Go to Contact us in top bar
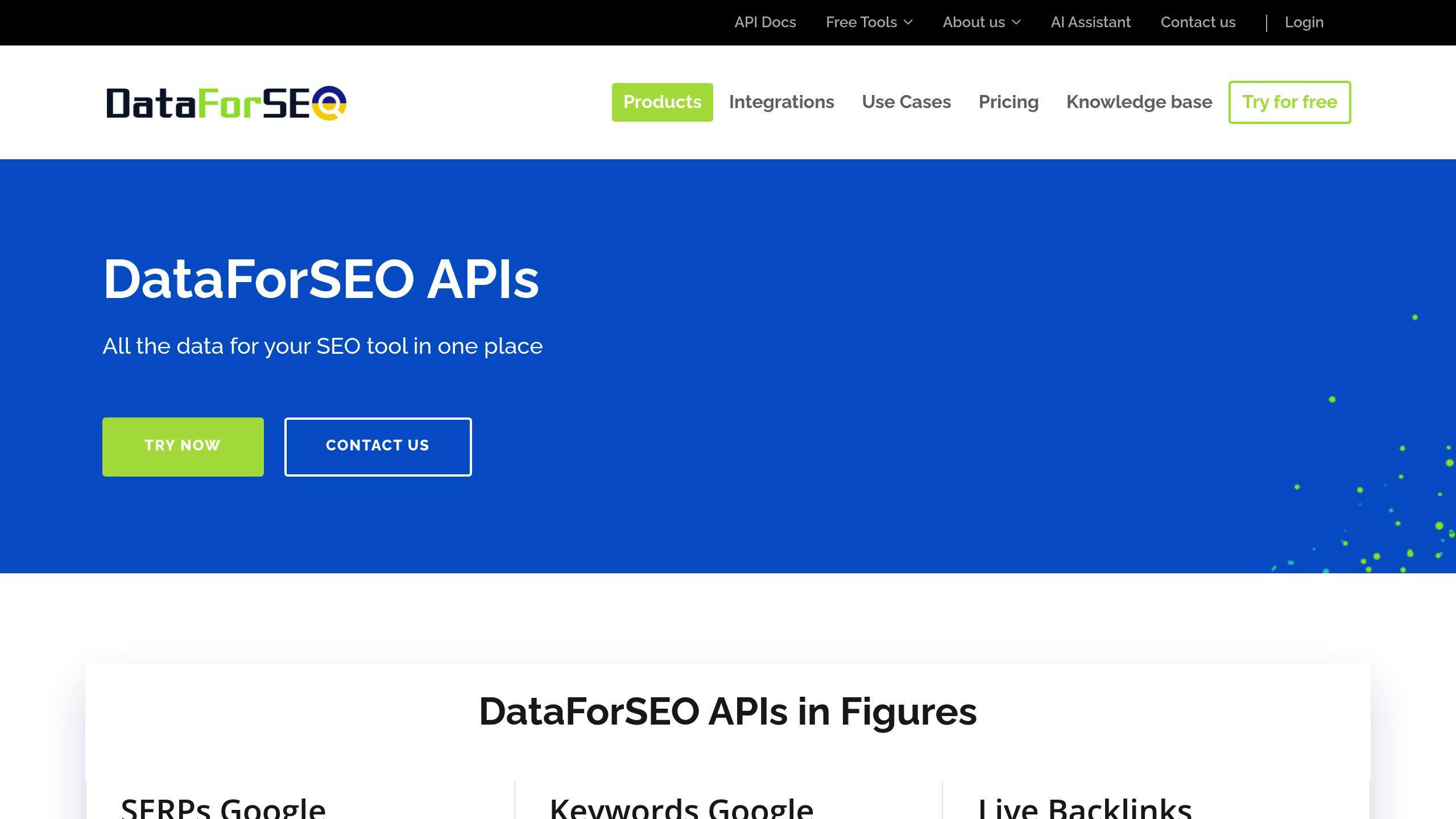The width and height of the screenshot is (1456, 819). (1198, 22)
